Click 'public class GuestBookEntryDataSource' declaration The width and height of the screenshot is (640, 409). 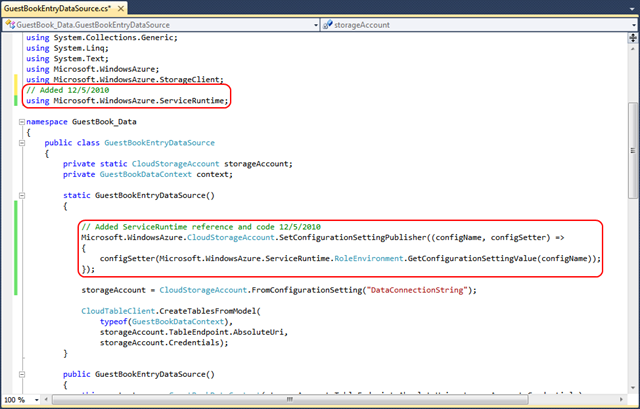129,143
